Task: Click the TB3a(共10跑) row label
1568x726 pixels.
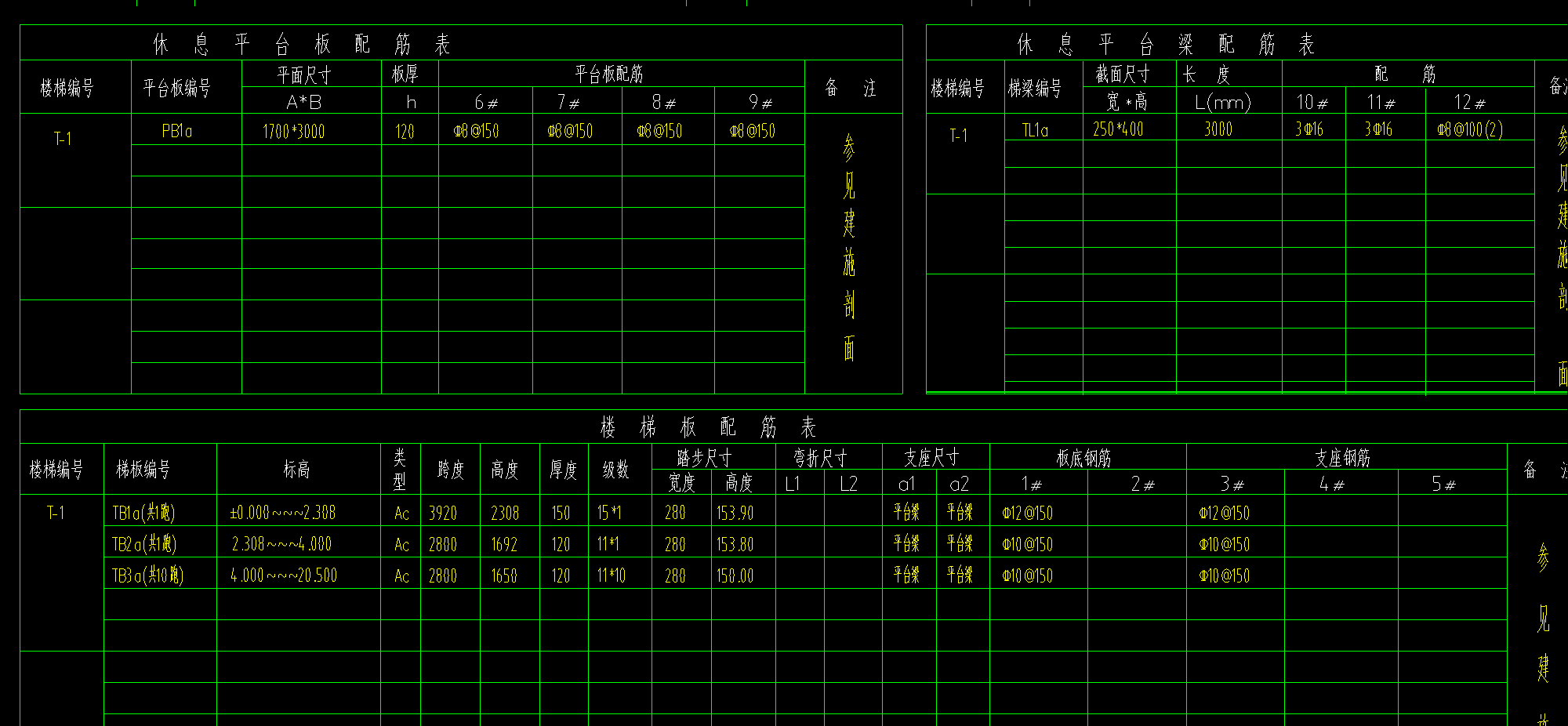Action: (x=147, y=575)
